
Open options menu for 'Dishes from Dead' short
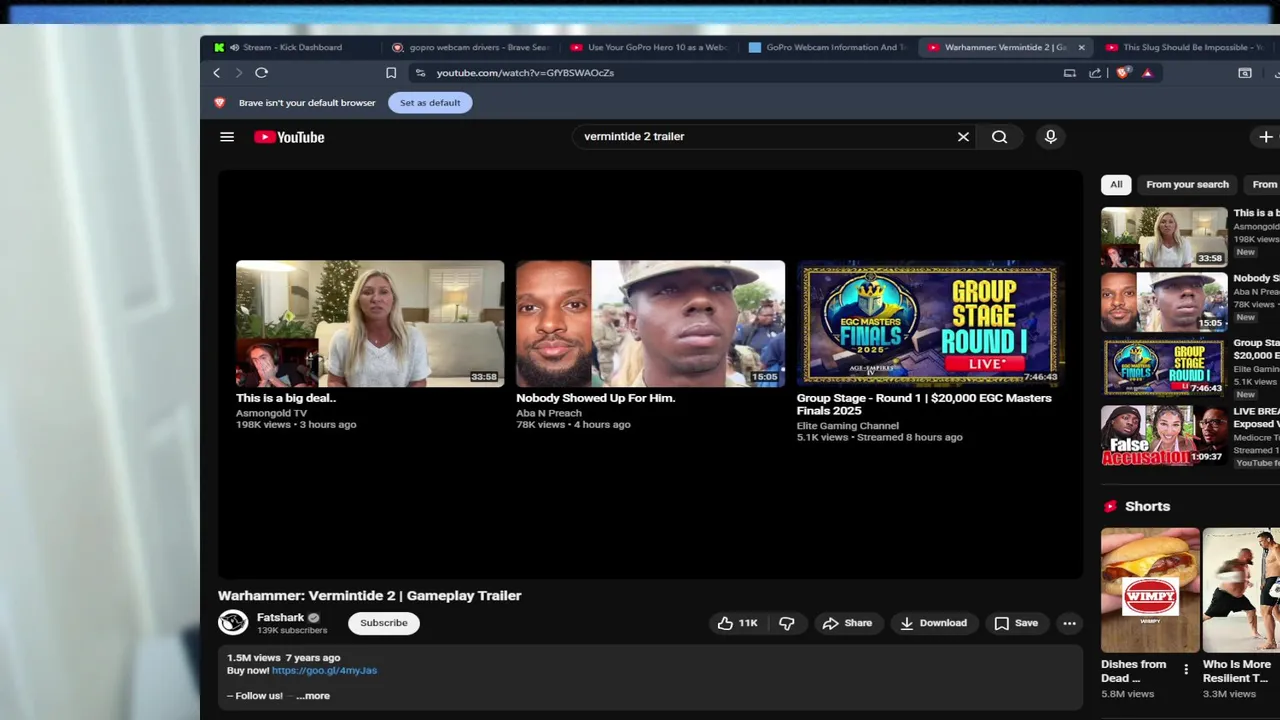(x=1186, y=669)
